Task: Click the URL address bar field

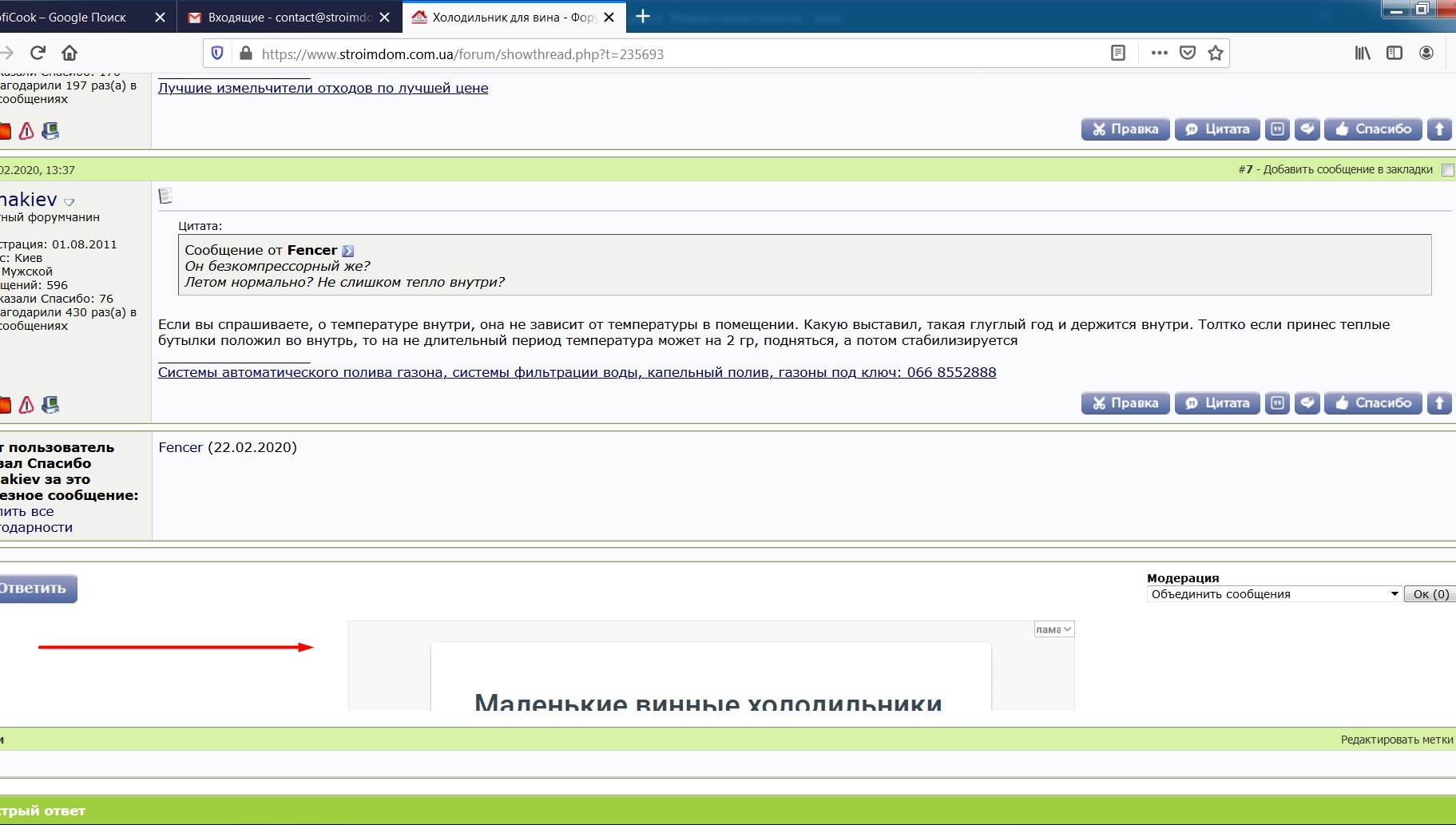Action: point(679,54)
